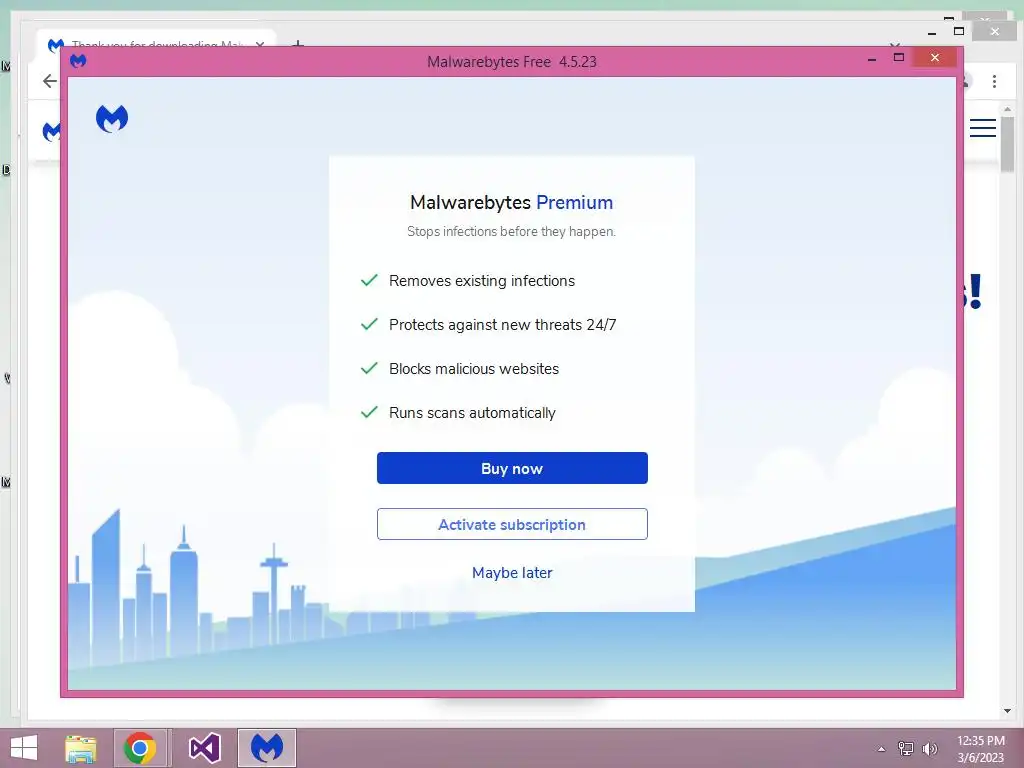Choose Maybe later link
The height and width of the screenshot is (768, 1024).
point(512,573)
